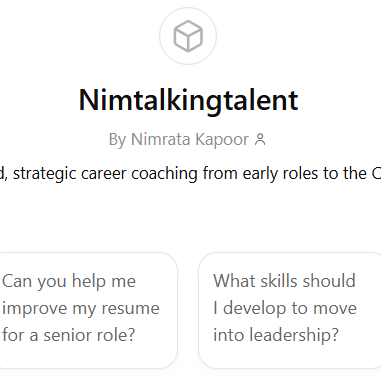
Task: Select the 'into leadership?' text
Action: point(276,335)
